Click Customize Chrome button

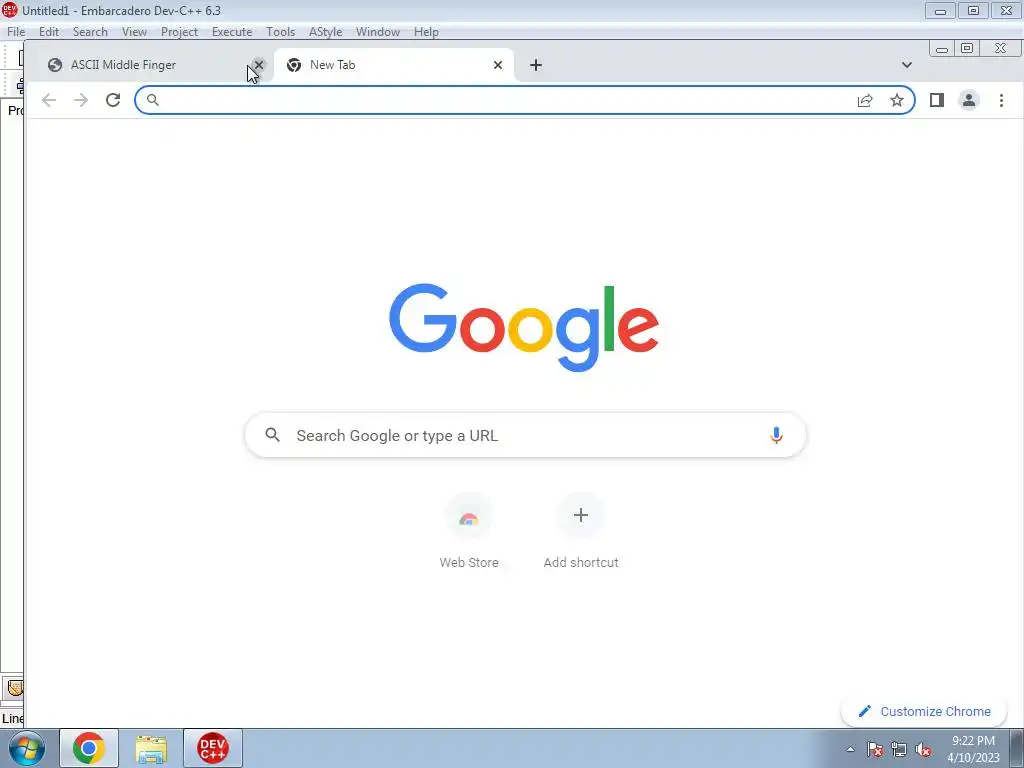[923, 711]
